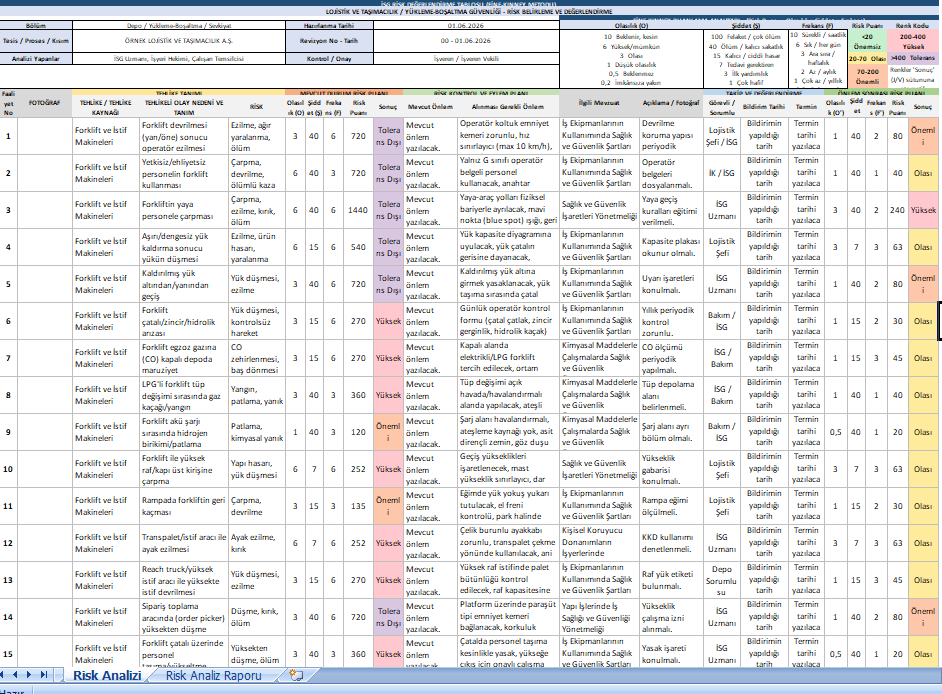The height and width of the screenshot is (694, 942).
Task: Click the Yangın, patlama, yanık risk cell
Action: click(257, 395)
